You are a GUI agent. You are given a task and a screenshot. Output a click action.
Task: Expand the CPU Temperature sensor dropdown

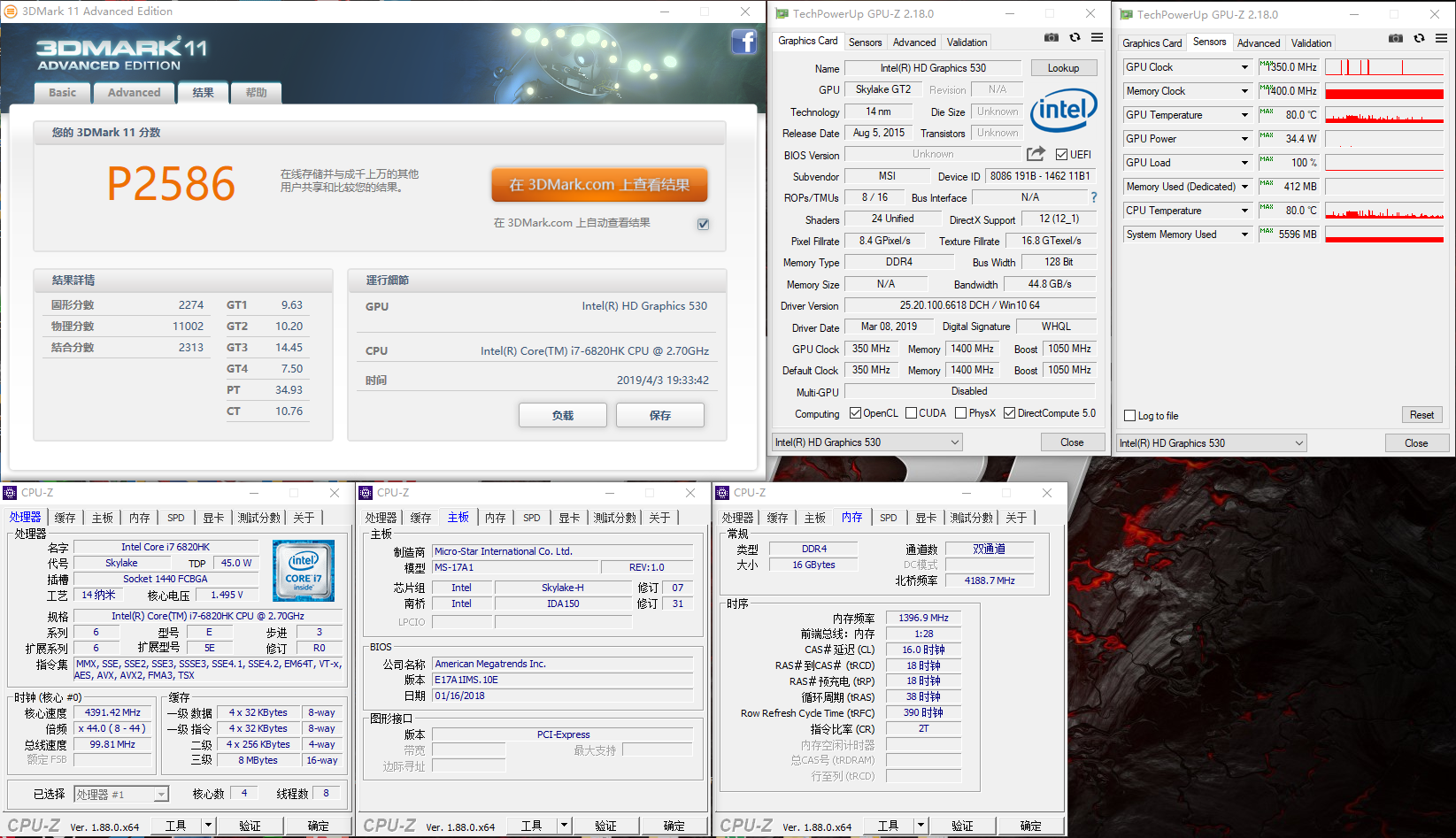(1244, 211)
